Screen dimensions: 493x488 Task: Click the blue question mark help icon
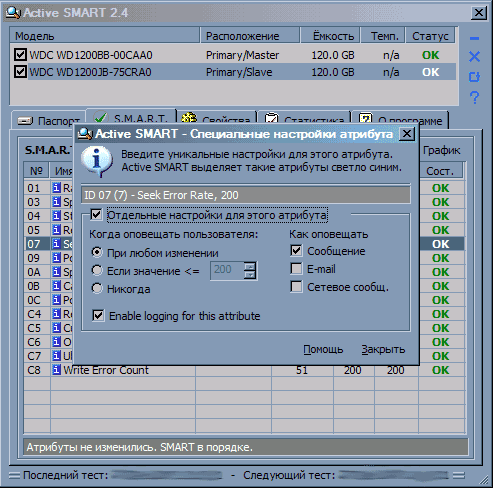pos(474,98)
